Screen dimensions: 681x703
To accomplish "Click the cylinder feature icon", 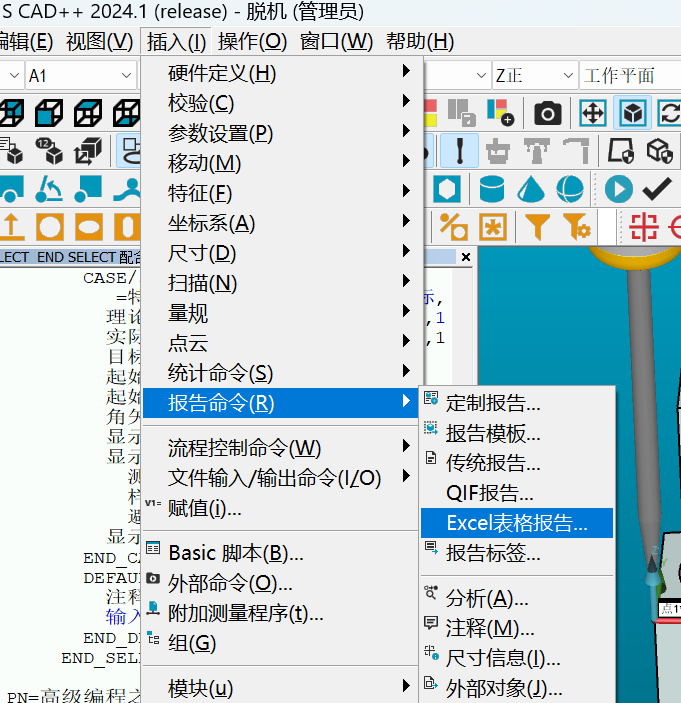I will [492, 189].
